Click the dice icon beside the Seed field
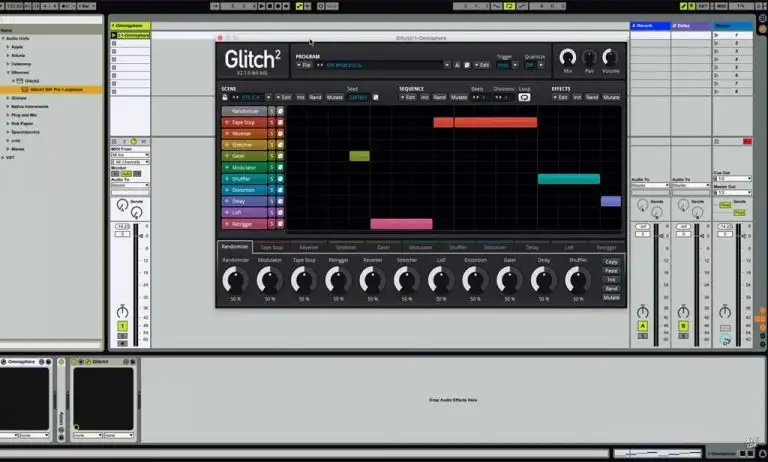The image size is (768, 462). [x=376, y=97]
